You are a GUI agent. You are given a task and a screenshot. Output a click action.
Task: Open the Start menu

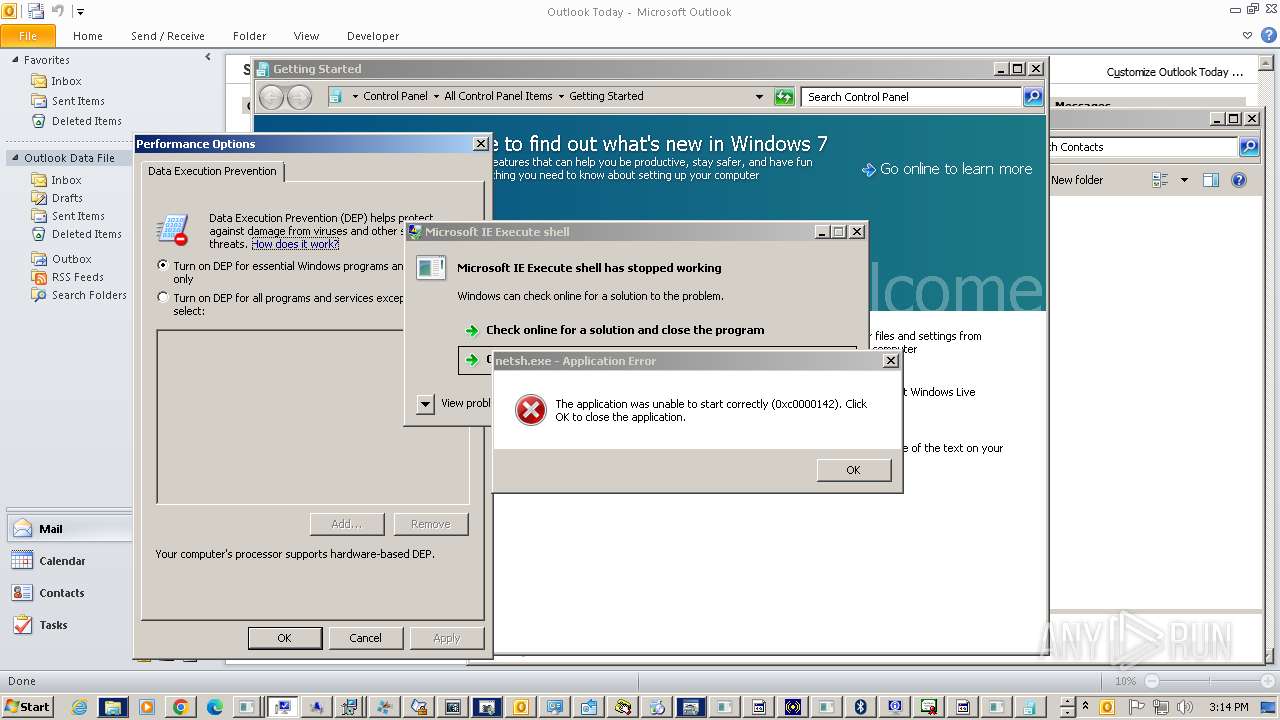pos(27,707)
